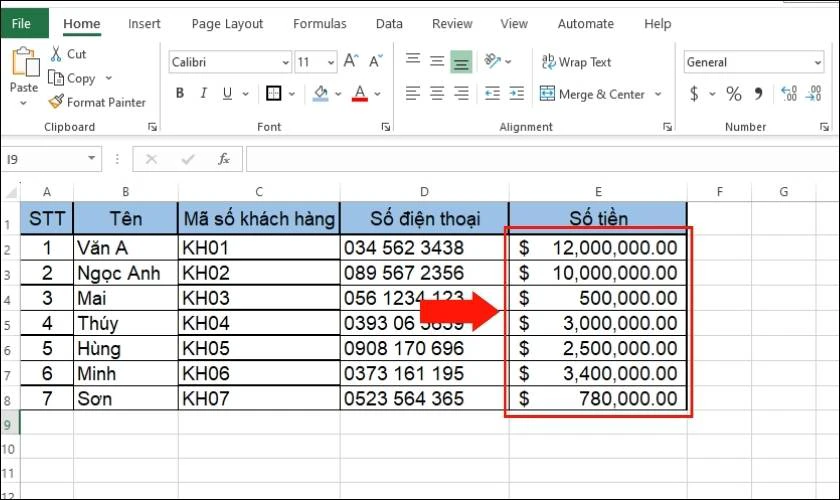The width and height of the screenshot is (840, 500).
Task: Click Decrease Decimal icon
Action: click(813, 94)
